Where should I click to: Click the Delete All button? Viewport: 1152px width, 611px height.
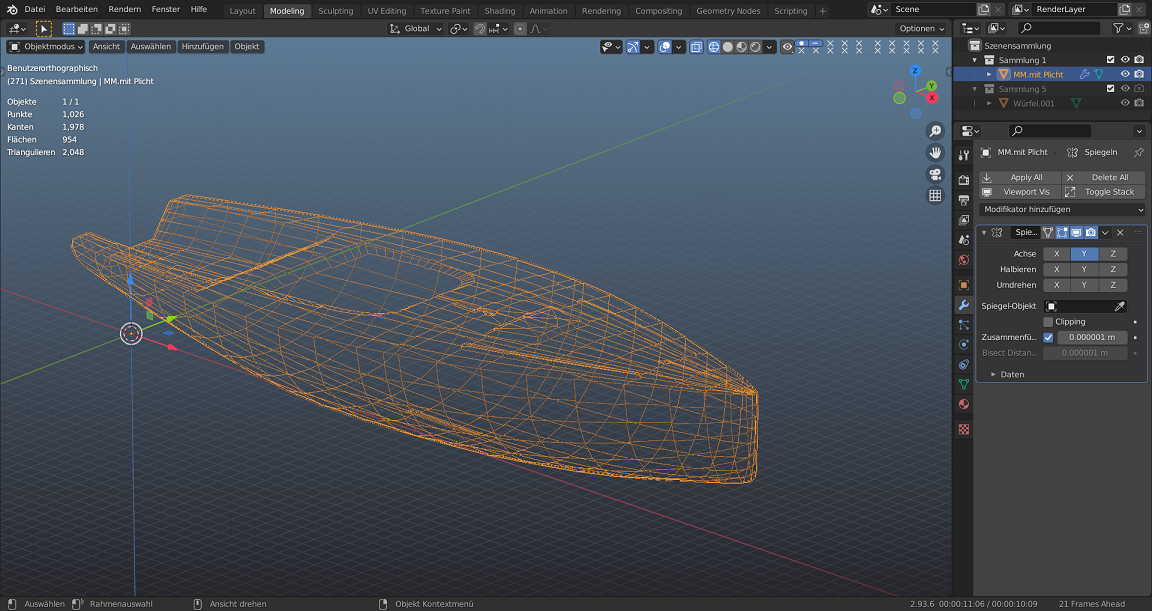point(1104,177)
